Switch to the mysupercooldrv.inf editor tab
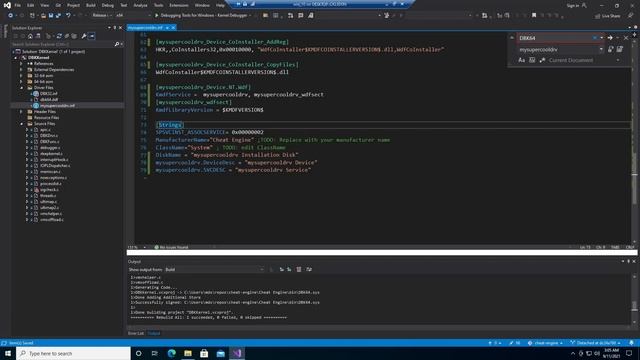640x360 pixels. 145,27
